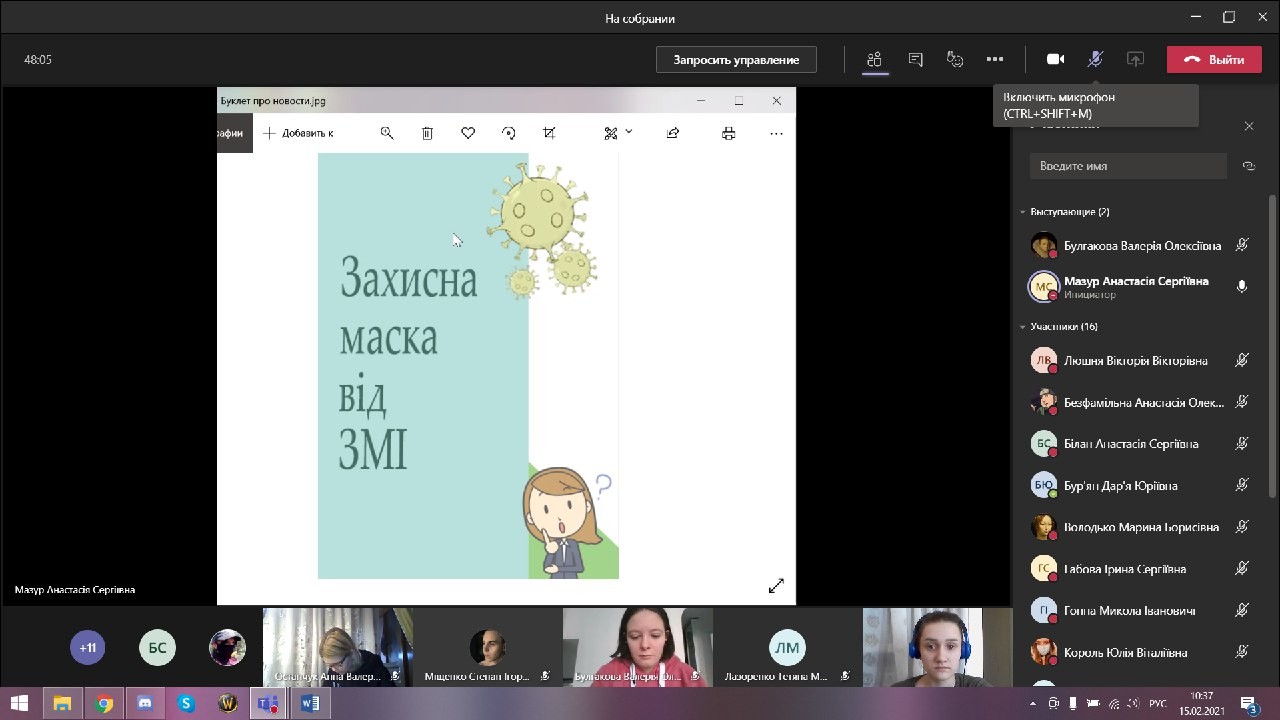Click the raise hand reactions icon
The height and width of the screenshot is (720, 1280).
[955, 59]
